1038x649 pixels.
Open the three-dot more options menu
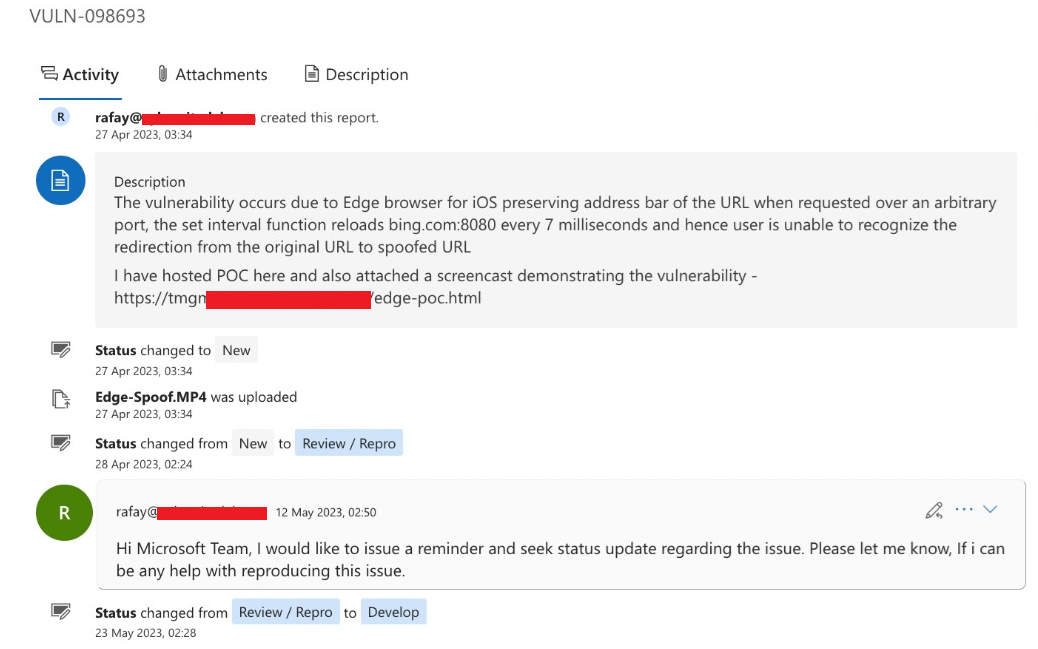(x=964, y=510)
